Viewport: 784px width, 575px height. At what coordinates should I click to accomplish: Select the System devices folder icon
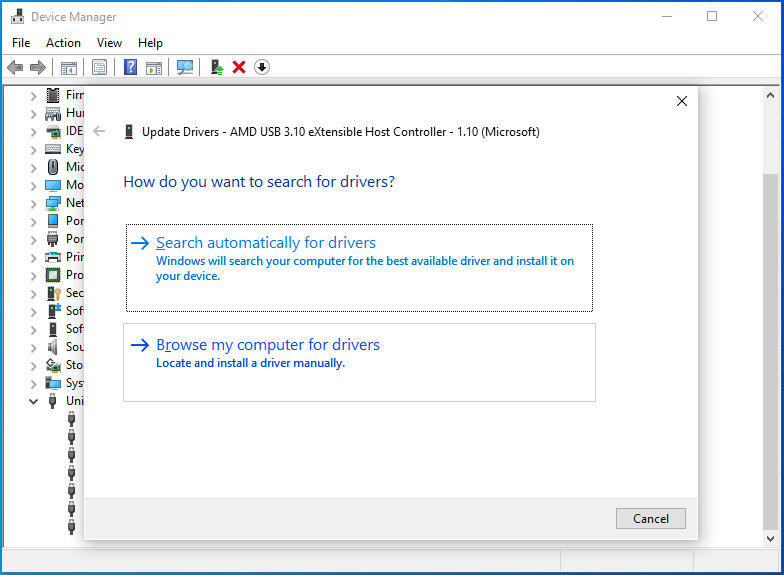pos(53,383)
